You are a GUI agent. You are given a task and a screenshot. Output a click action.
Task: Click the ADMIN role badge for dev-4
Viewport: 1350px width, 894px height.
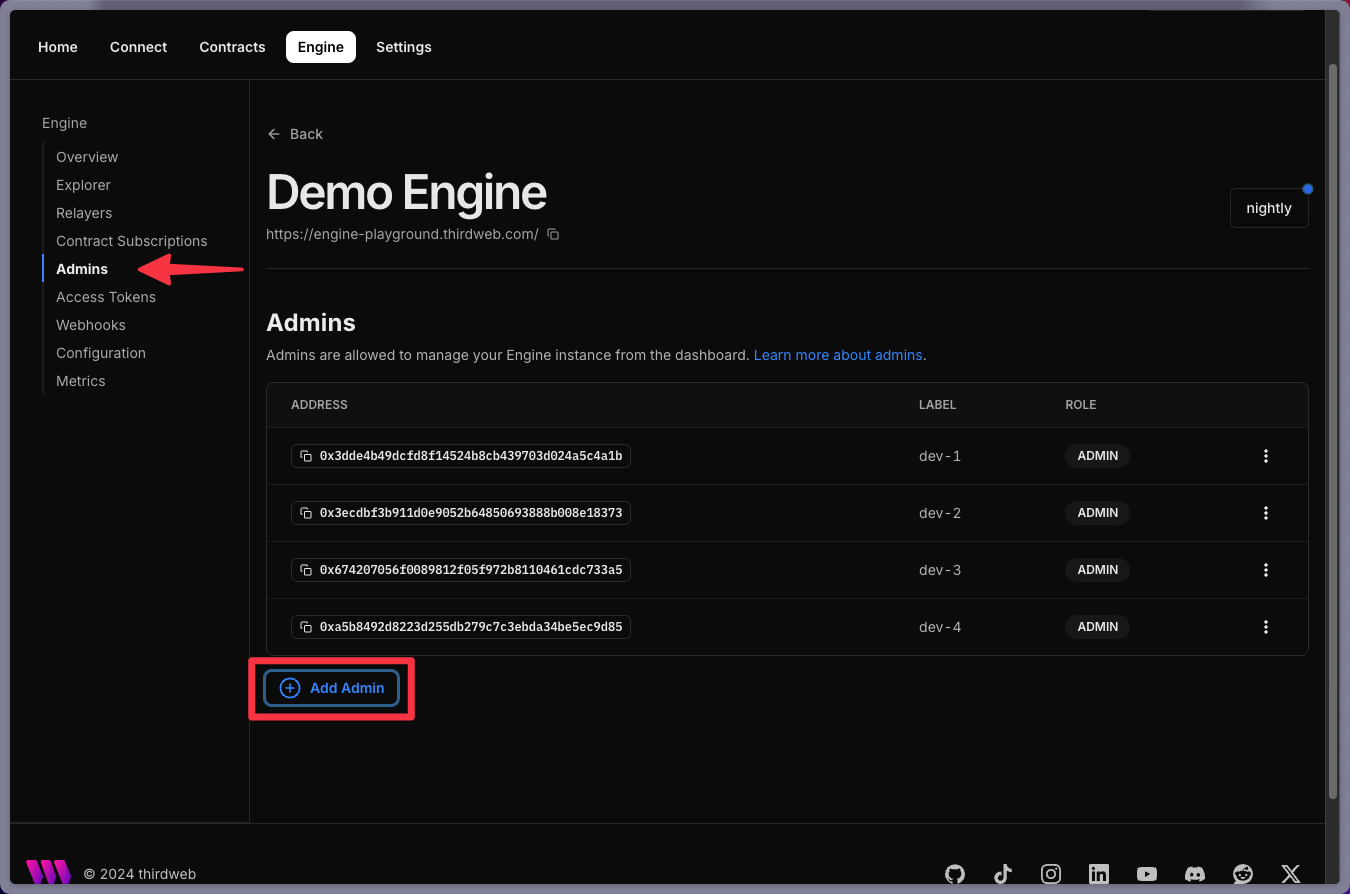(1098, 627)
